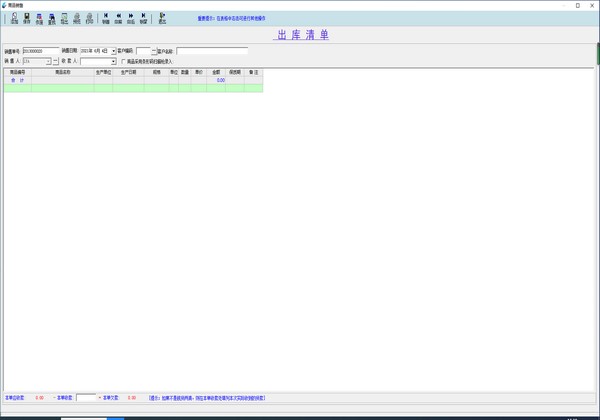Open the sales date (销售日期) dropdown
Image resolution: width=600 pixels, height=420 pixels.
(112, 50)
